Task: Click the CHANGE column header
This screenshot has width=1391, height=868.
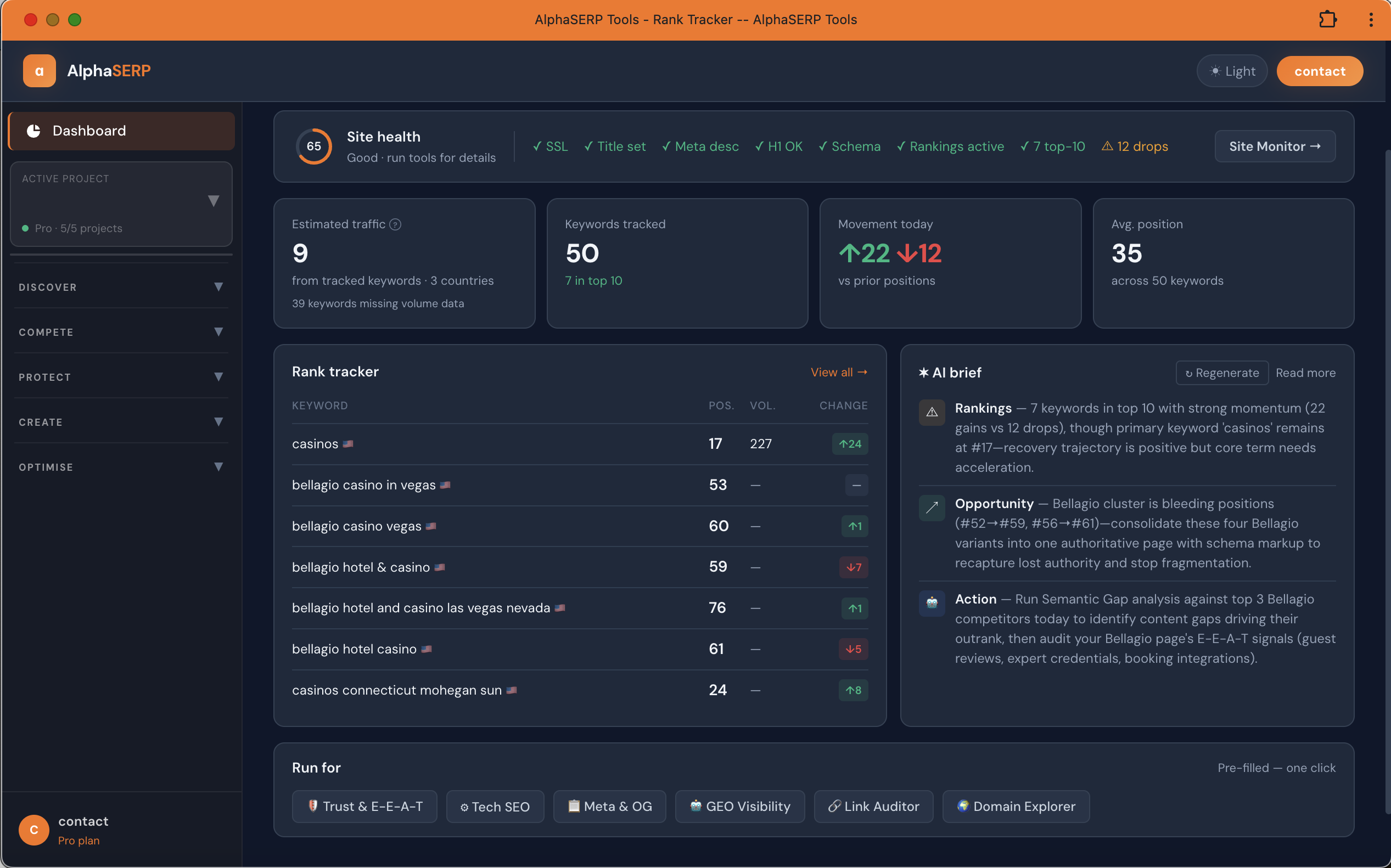Action: tap(843, 406)
